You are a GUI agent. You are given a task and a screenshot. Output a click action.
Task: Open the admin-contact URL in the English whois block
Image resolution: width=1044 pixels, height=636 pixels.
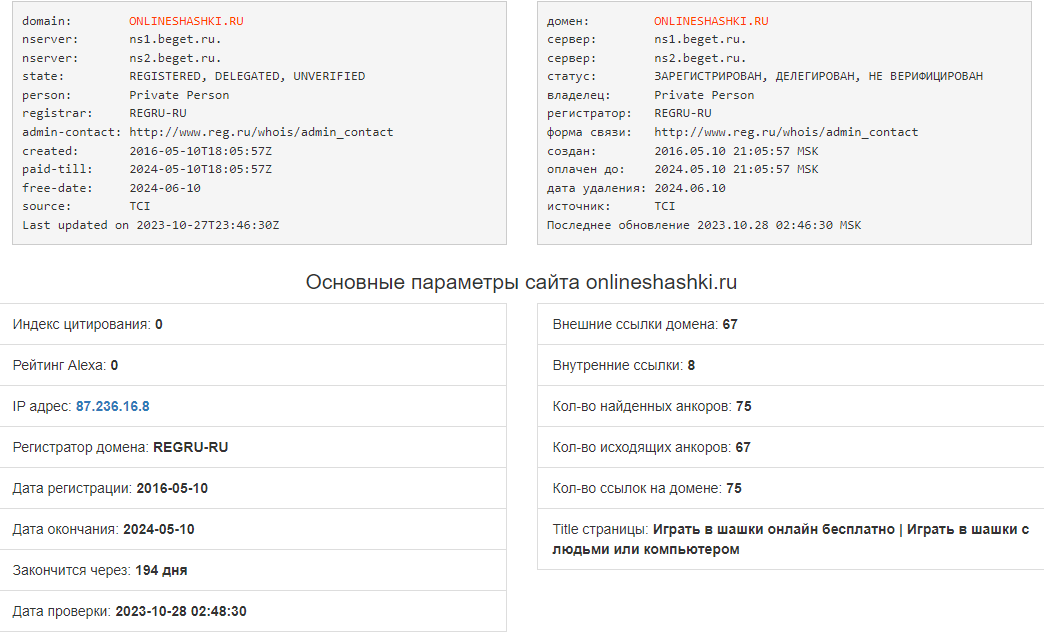(261, 132)
